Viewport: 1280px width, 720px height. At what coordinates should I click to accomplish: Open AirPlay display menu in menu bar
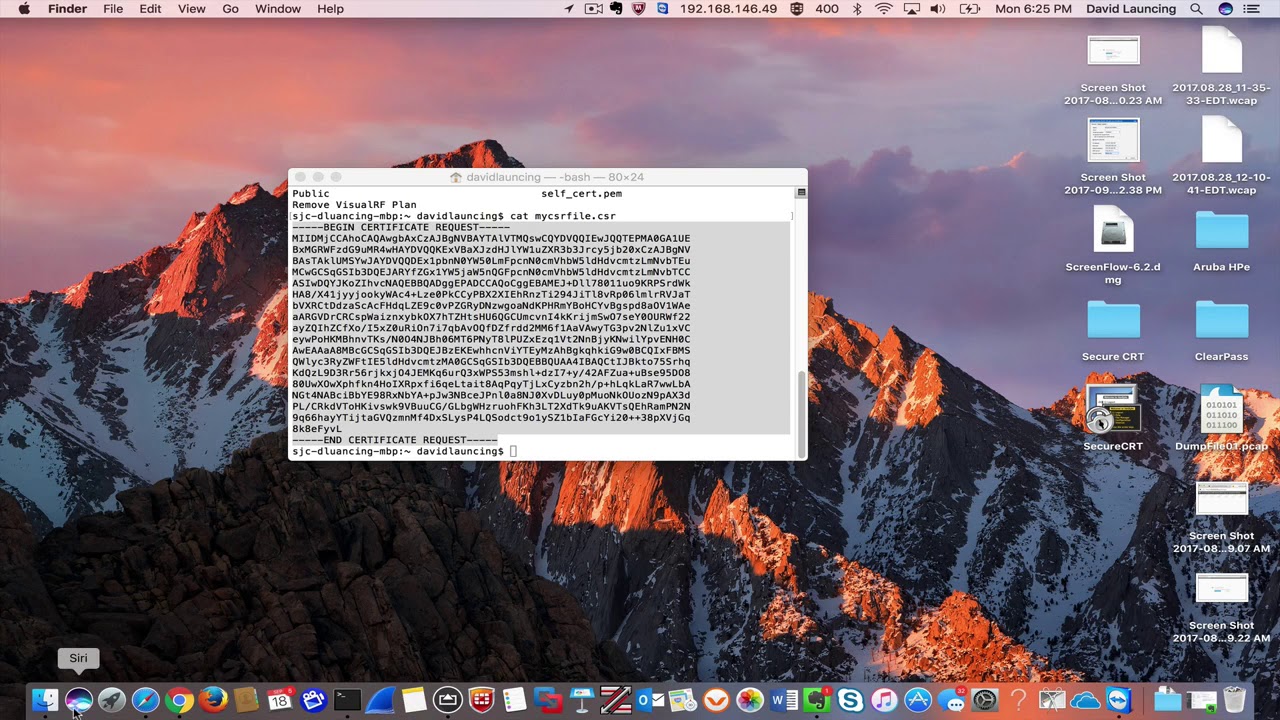point(911,9)
